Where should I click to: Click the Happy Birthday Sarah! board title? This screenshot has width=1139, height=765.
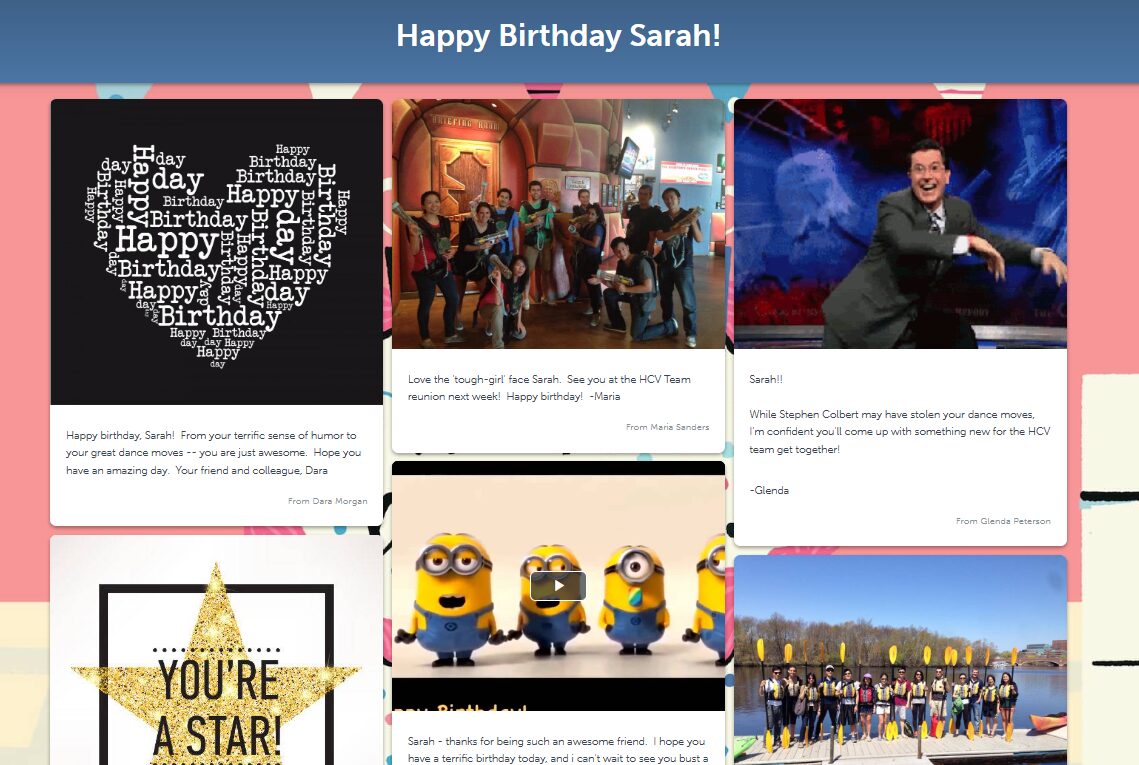(x=558, y=36)
